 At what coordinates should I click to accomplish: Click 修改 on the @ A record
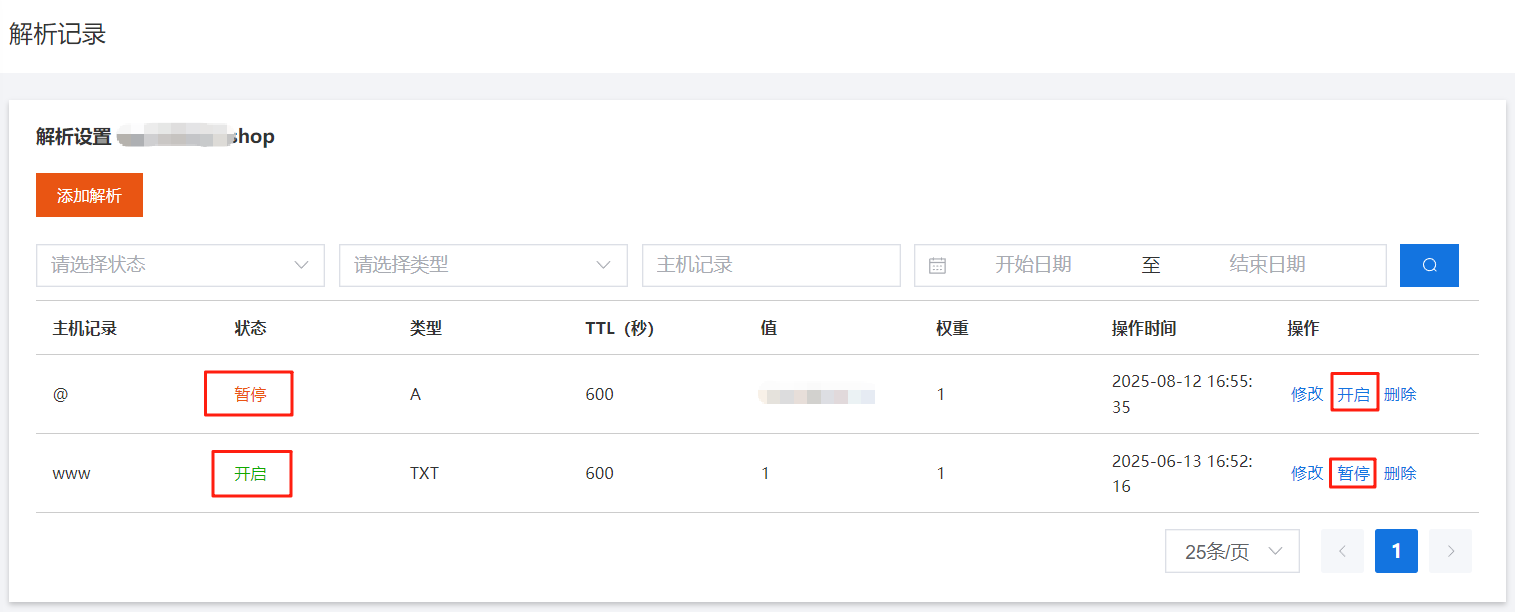1308,394
